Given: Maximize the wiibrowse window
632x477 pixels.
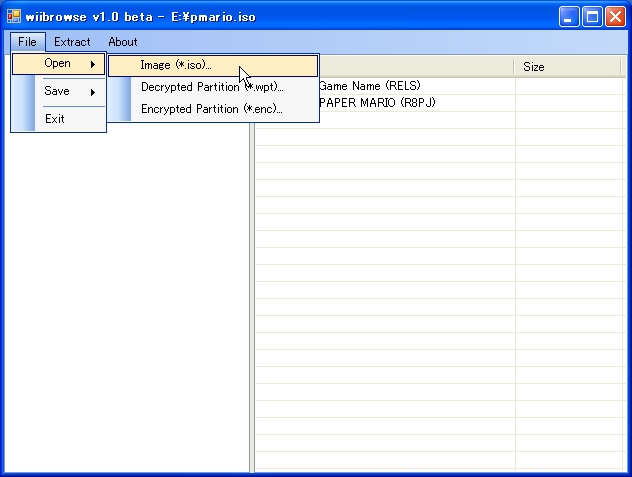Looking at the screenshot, I should pos(592,17).
